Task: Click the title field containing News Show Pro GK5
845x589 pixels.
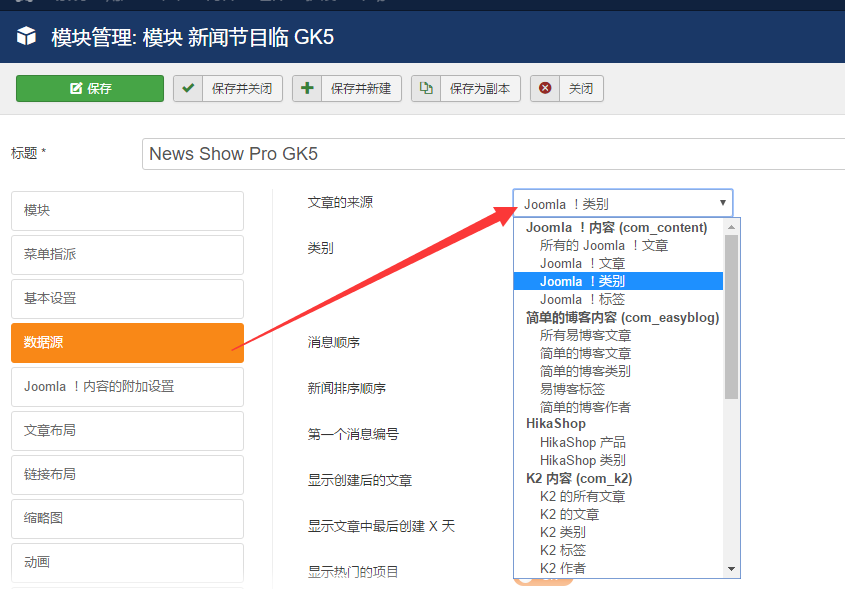Action: pos(493,154)
